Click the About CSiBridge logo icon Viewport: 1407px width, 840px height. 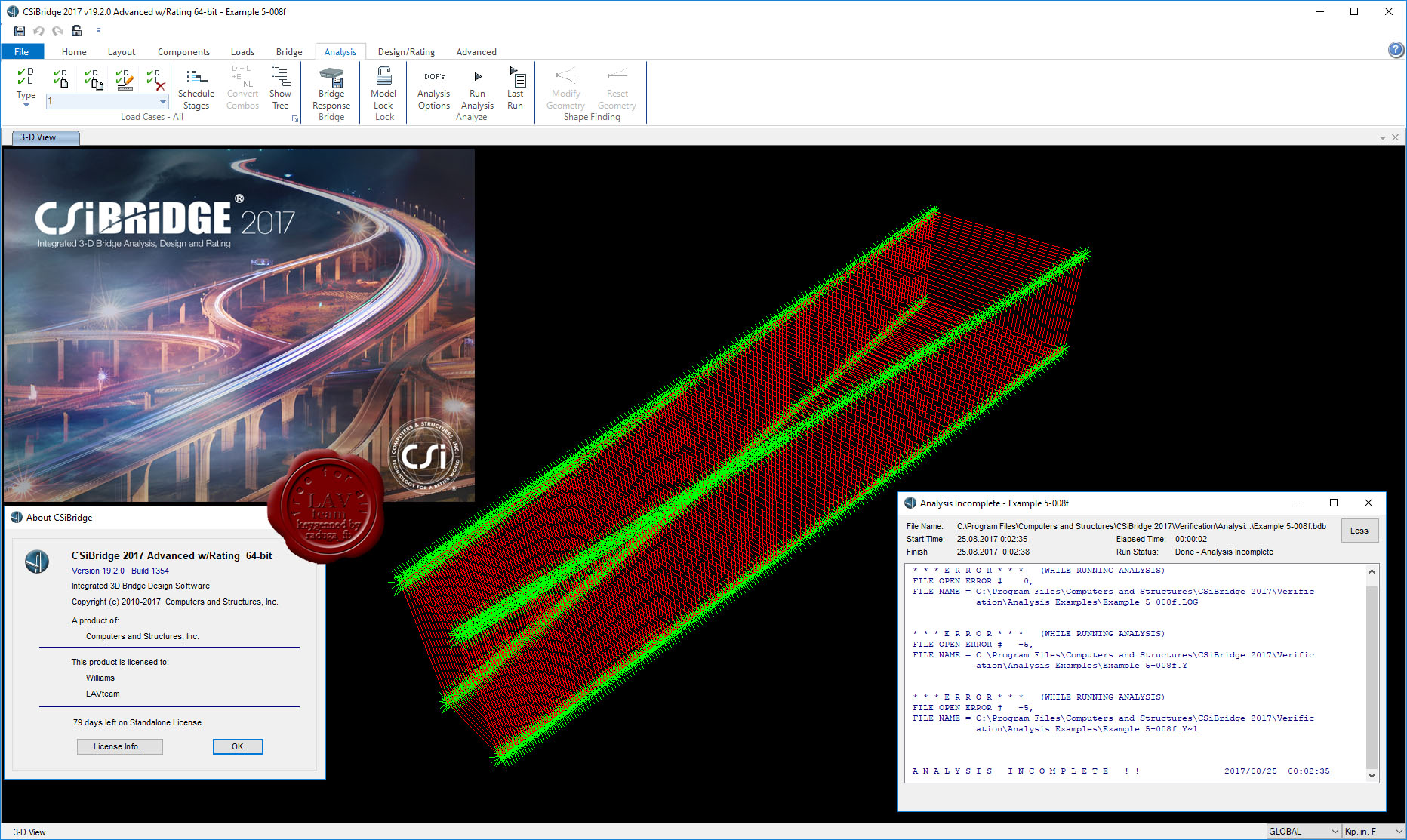[x=37, y=562]
